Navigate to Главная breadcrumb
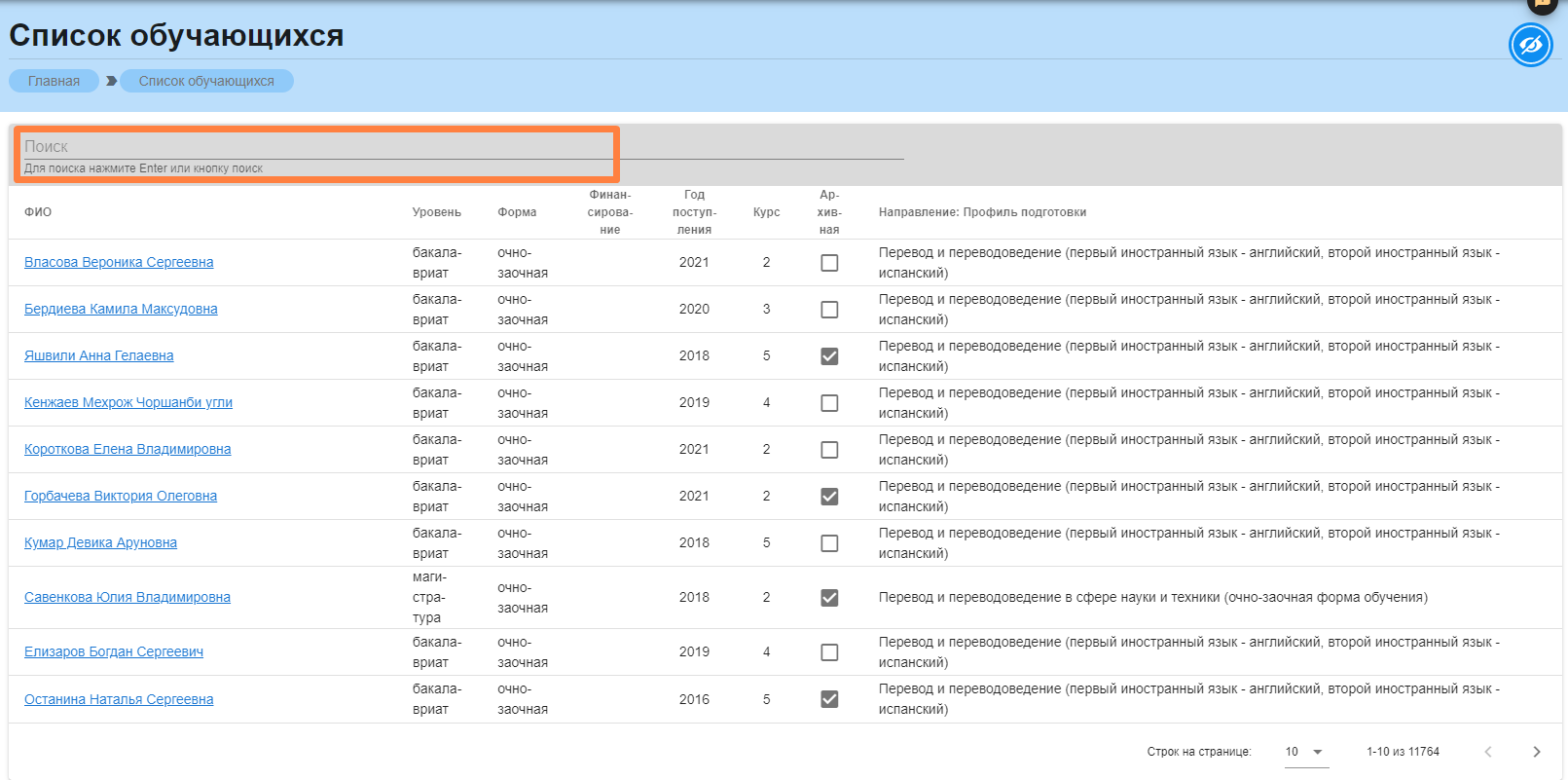This screenshot has height=780, width=1568. pyautogui.click(x=54, y=81)
